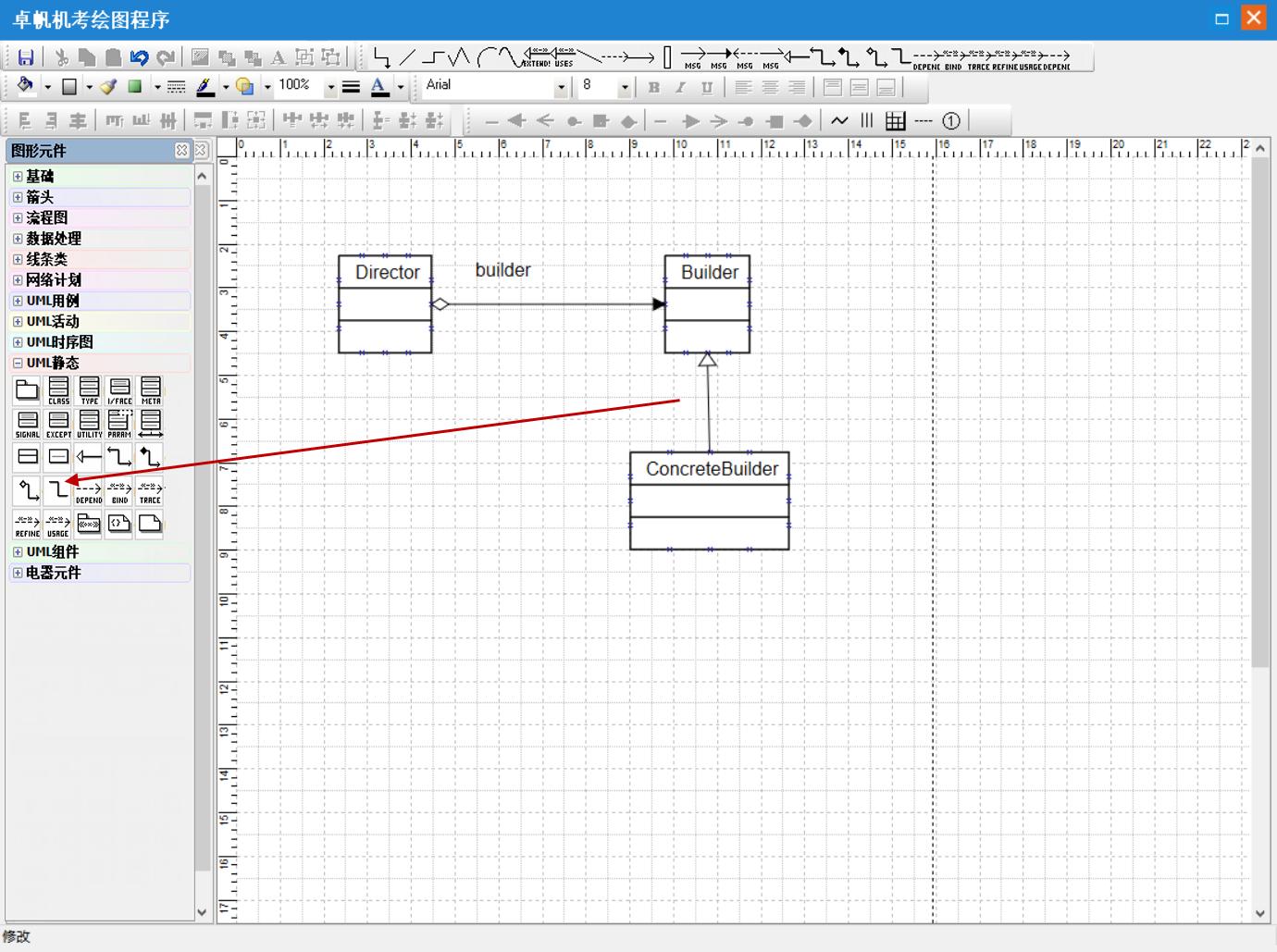
Task: Set text alignment to center
Action: tap(770, 87)
